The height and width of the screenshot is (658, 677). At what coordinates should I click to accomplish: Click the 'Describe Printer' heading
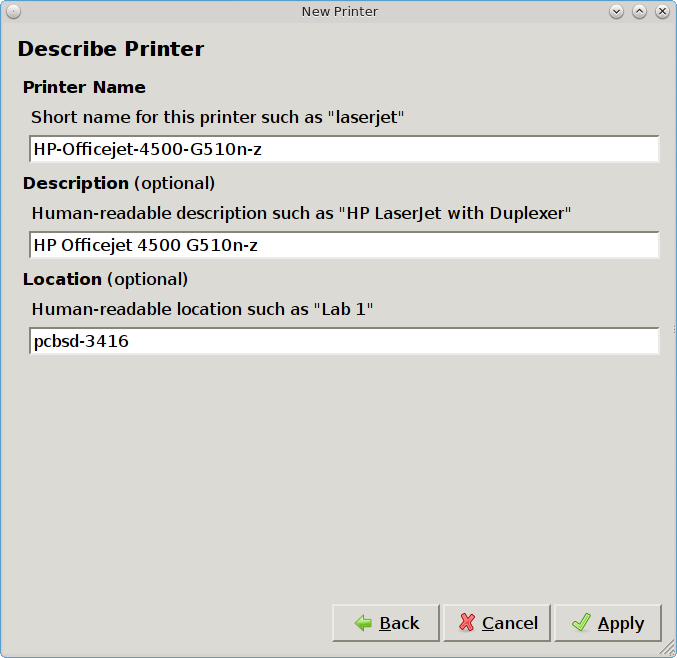[x=111, y=49]
